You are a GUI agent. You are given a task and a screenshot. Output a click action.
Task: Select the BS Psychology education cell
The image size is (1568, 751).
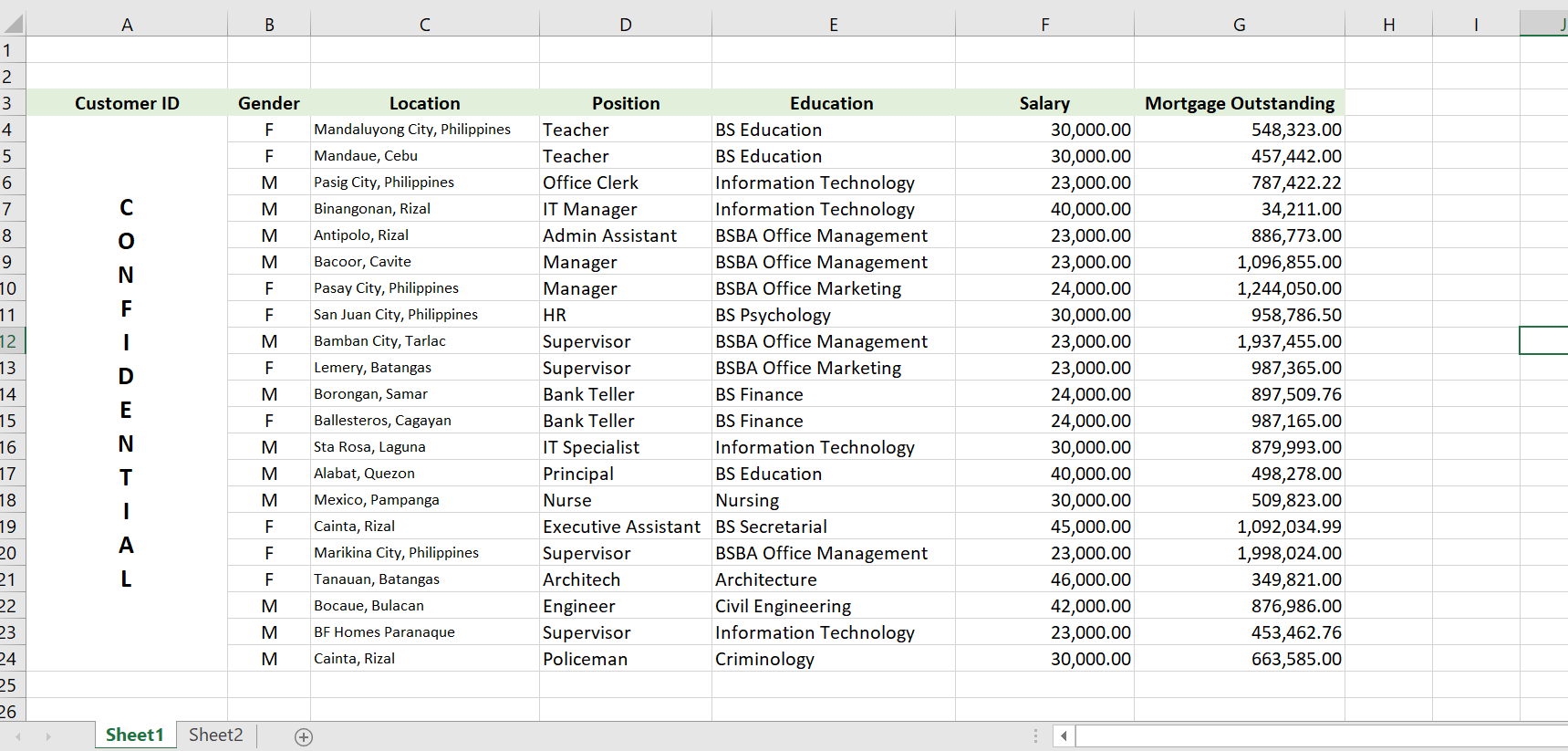773,315
